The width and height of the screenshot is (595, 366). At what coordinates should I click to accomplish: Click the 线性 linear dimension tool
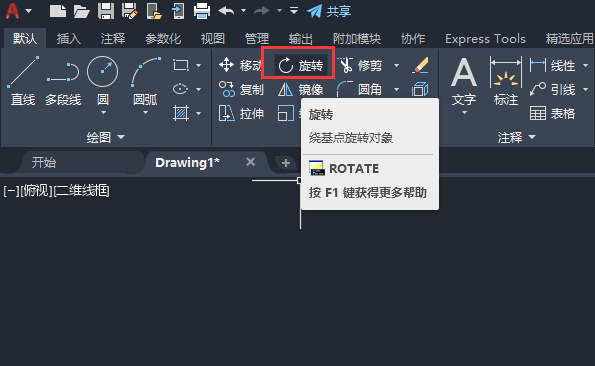coord(553,66)
